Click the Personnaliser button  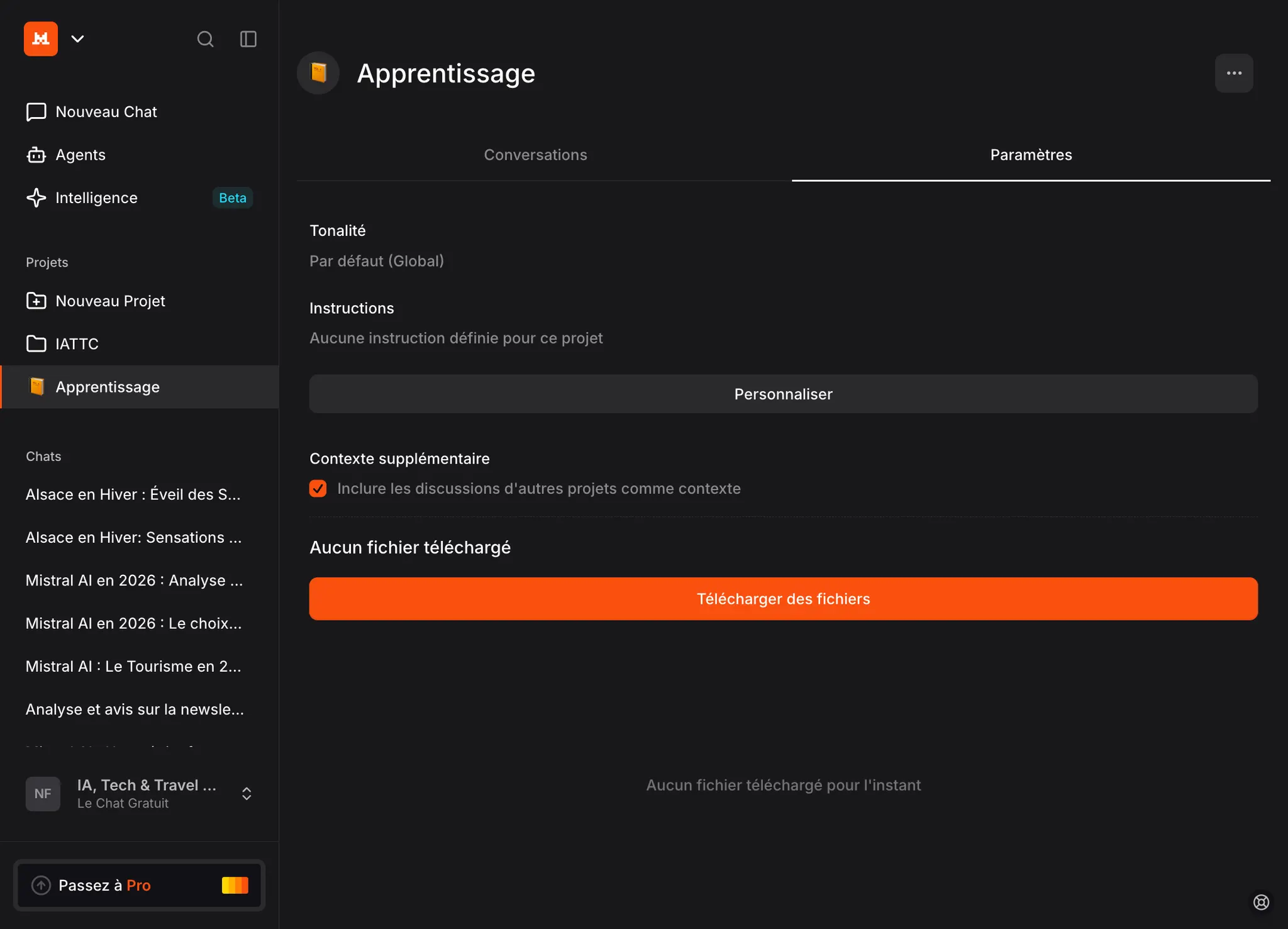783,394
